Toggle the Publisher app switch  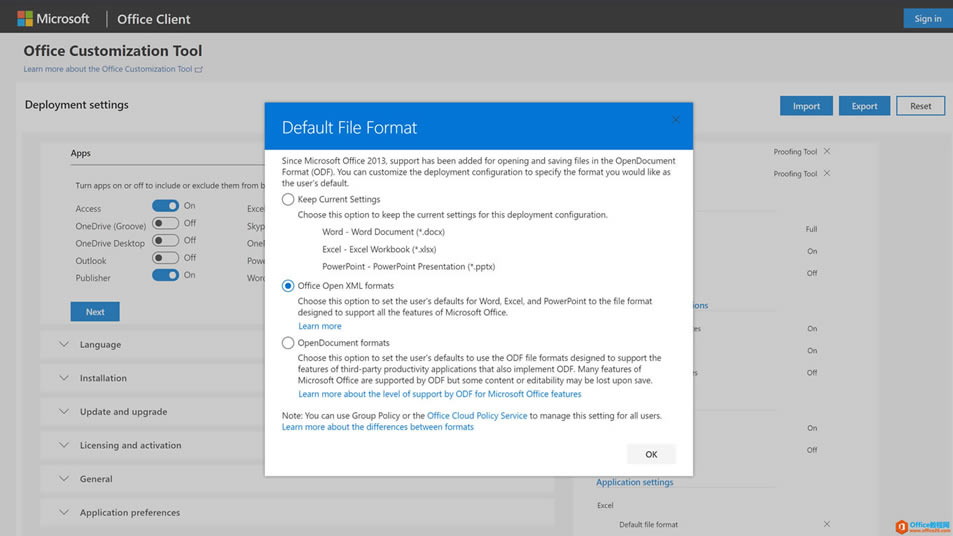pyautogui.click(x=165, y=275)
